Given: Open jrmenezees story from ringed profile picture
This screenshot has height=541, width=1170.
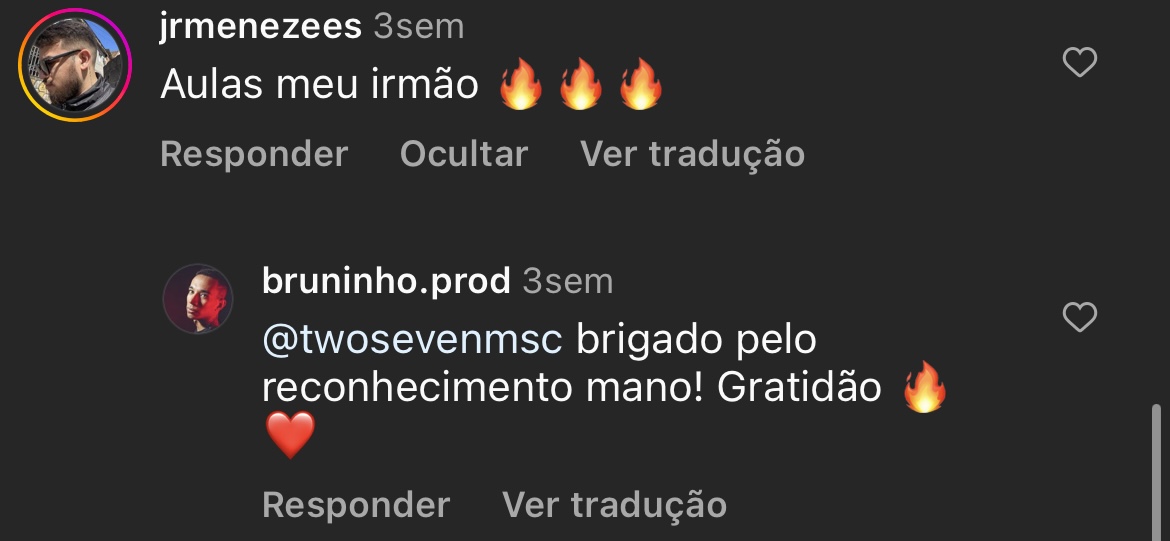Looking at the screenshot, I should tap(75, 65).
